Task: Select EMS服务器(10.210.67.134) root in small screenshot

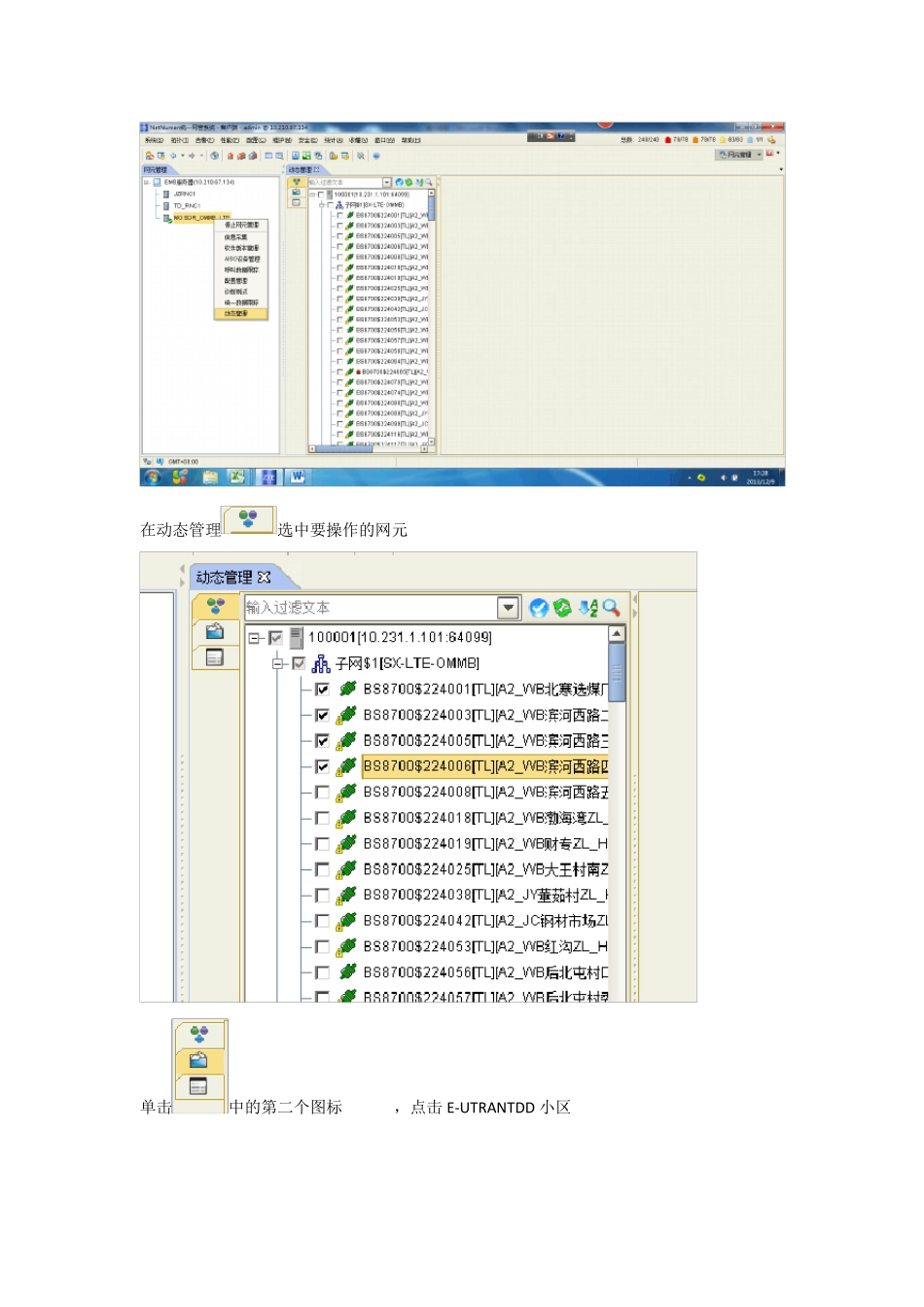Action: 198,182
